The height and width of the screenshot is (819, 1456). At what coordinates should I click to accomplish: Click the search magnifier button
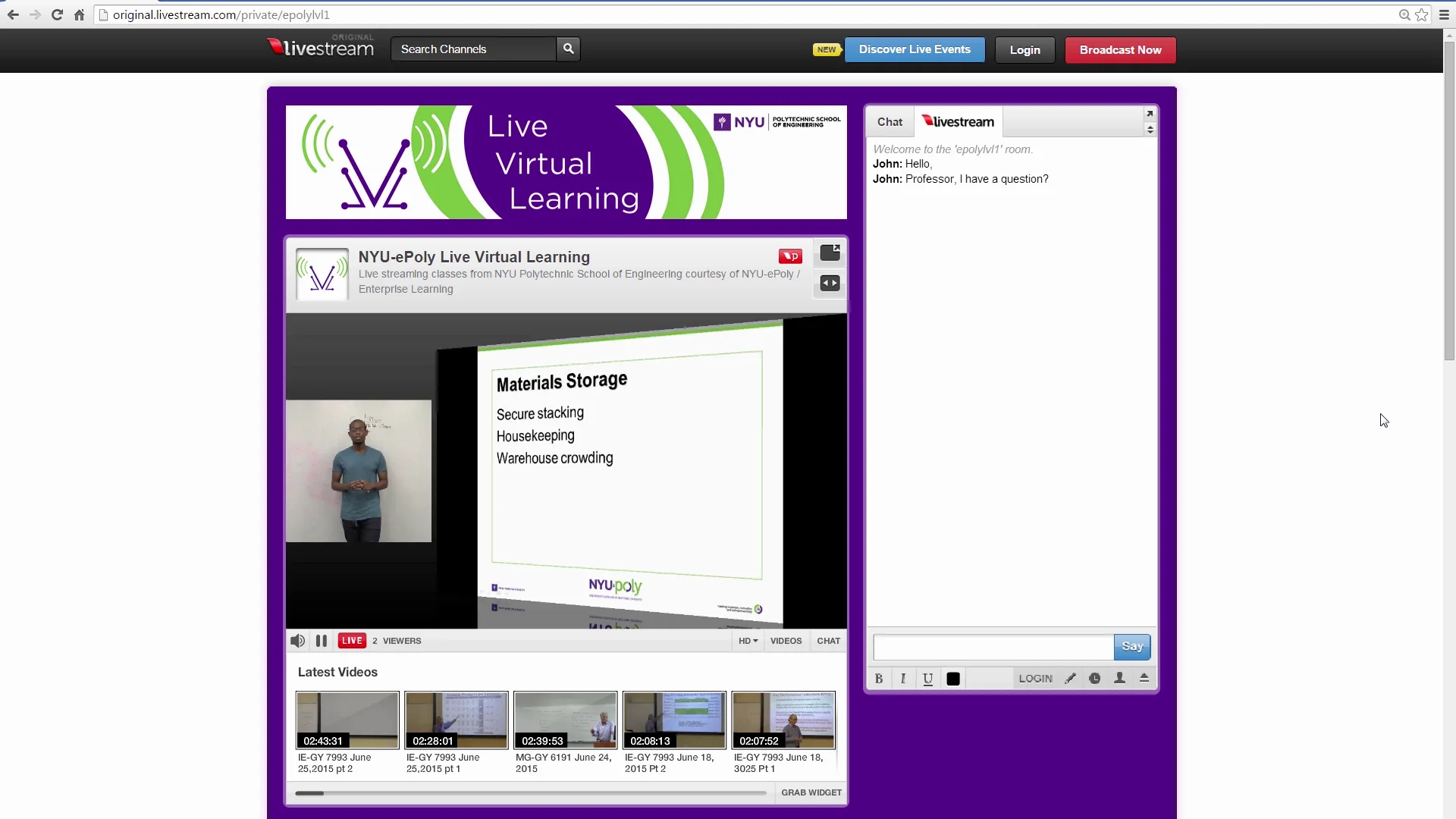(x=568, y=49)
